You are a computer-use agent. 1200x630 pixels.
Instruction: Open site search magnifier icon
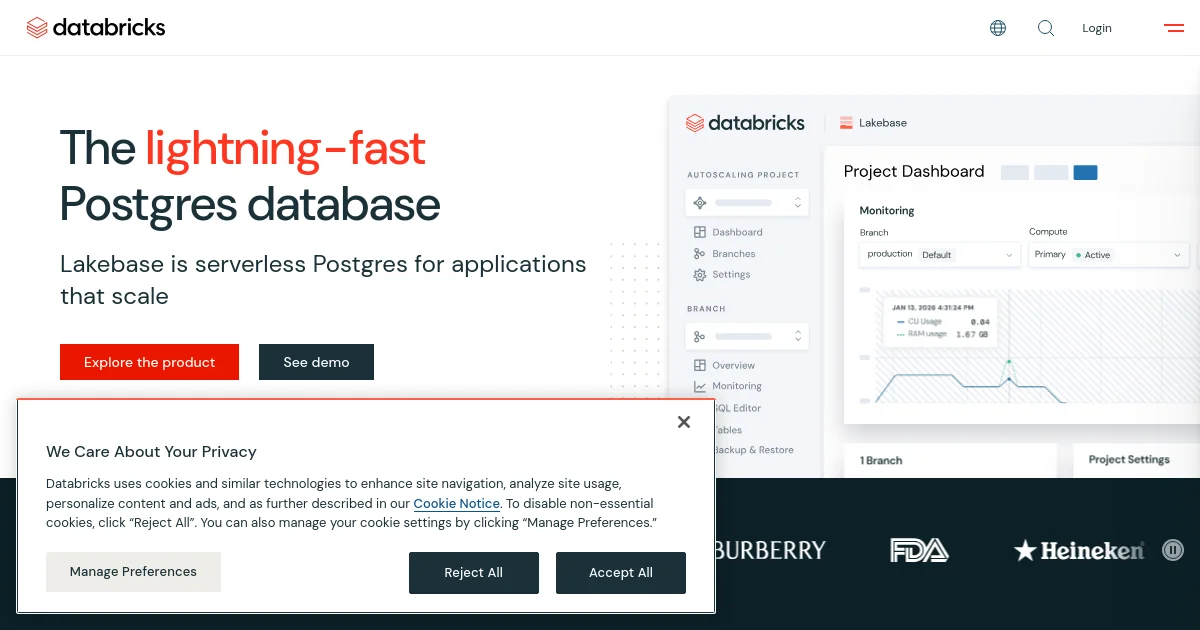point(1046,28)
